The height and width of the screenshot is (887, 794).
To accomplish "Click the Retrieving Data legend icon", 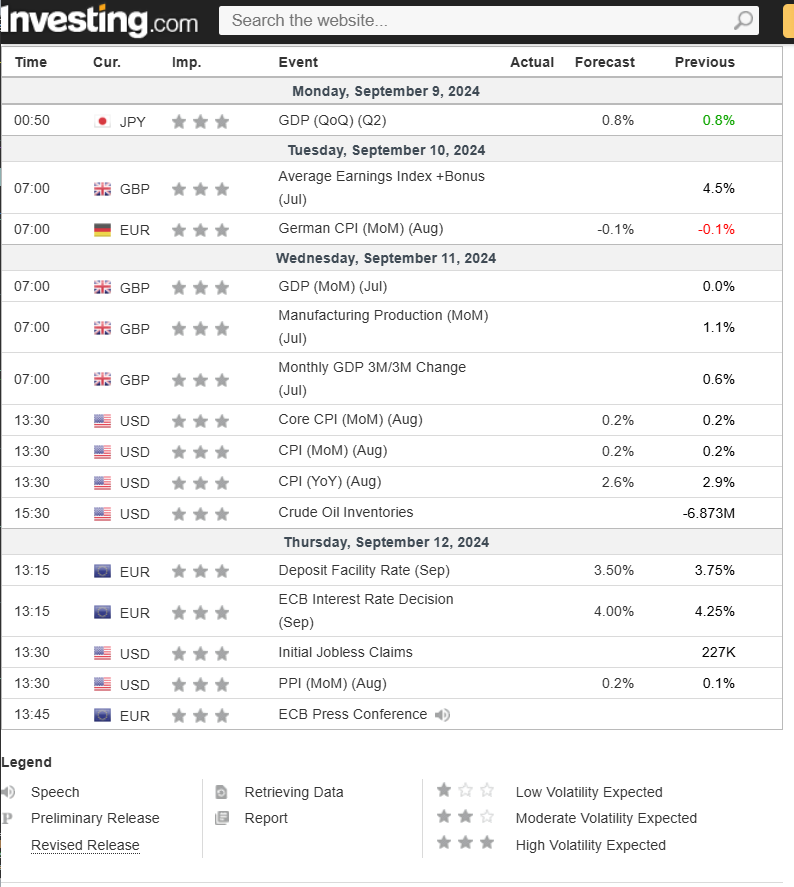I will [x=222, y=792].
